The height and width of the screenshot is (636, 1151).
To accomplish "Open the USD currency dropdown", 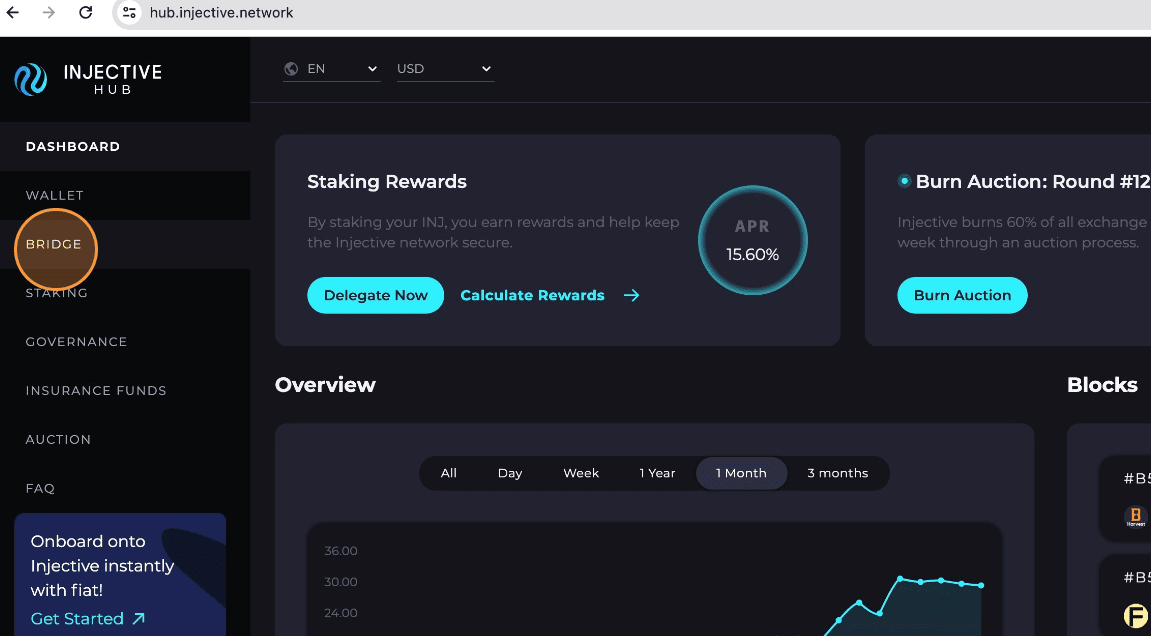I will point(445,68).
